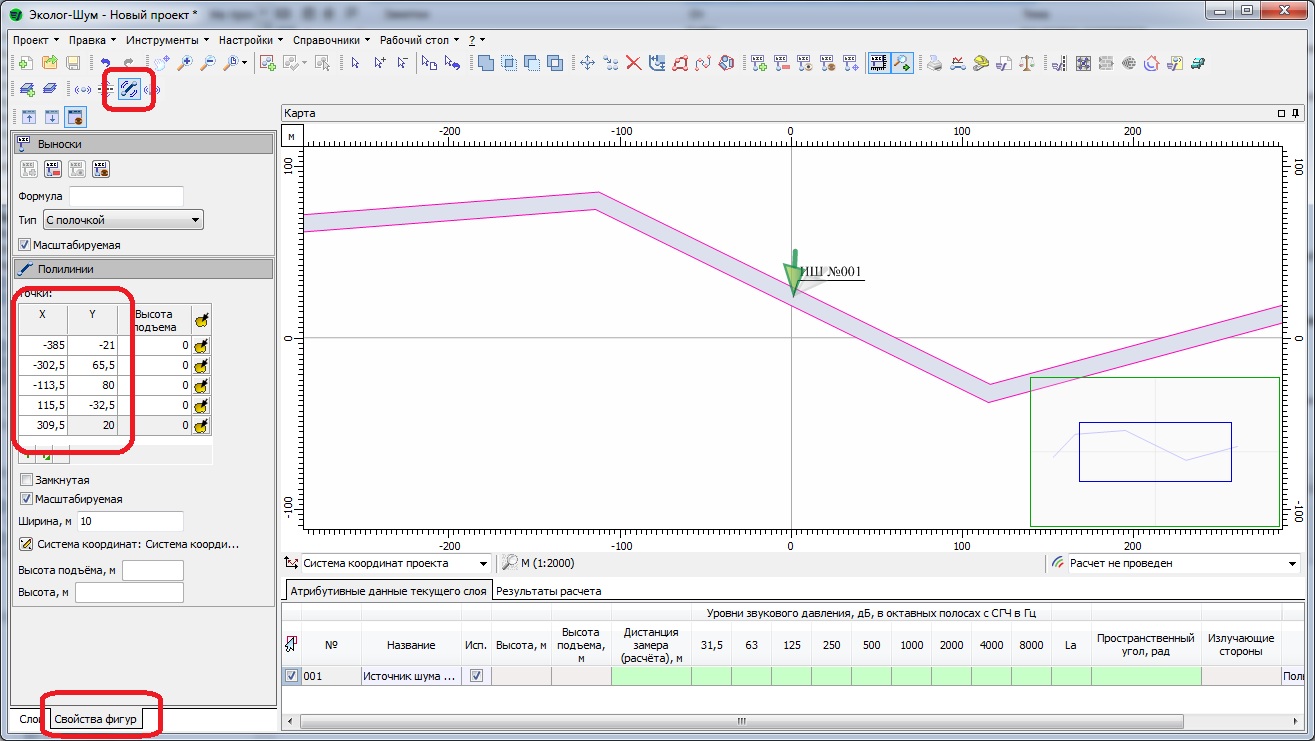
Task: Uncheck Масштабируемая under Полилинии
Action: pyautogui.click(x=26, y=498)
